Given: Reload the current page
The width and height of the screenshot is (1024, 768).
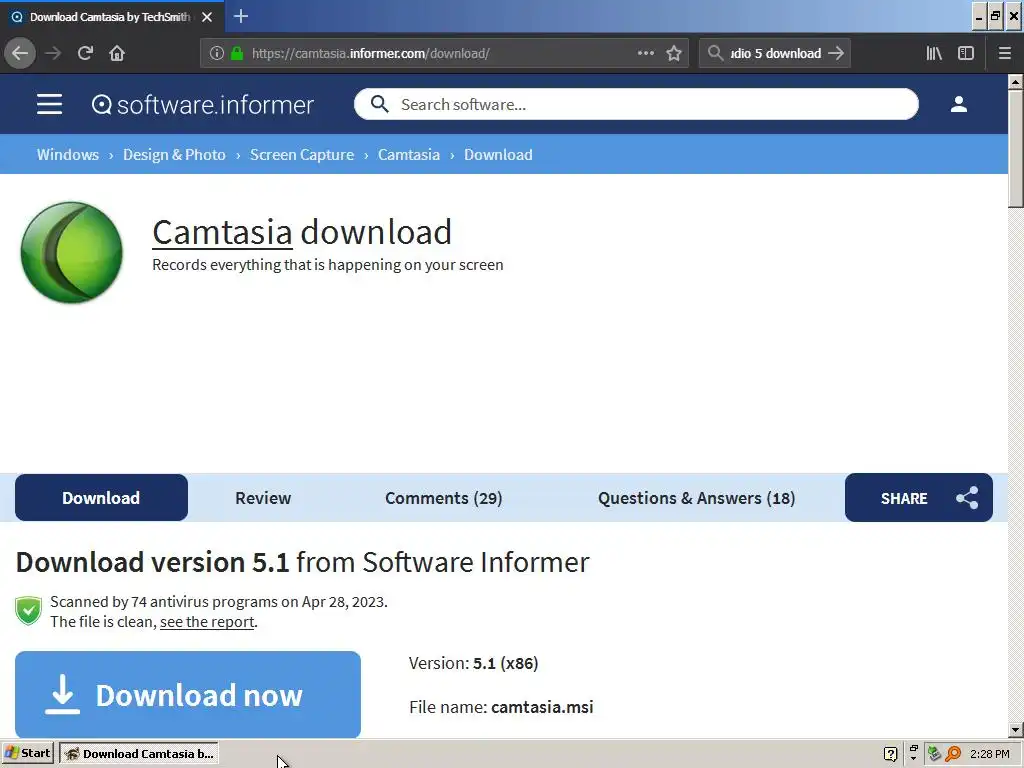Looking at the screenshot, I should click(x=86, y=53).
